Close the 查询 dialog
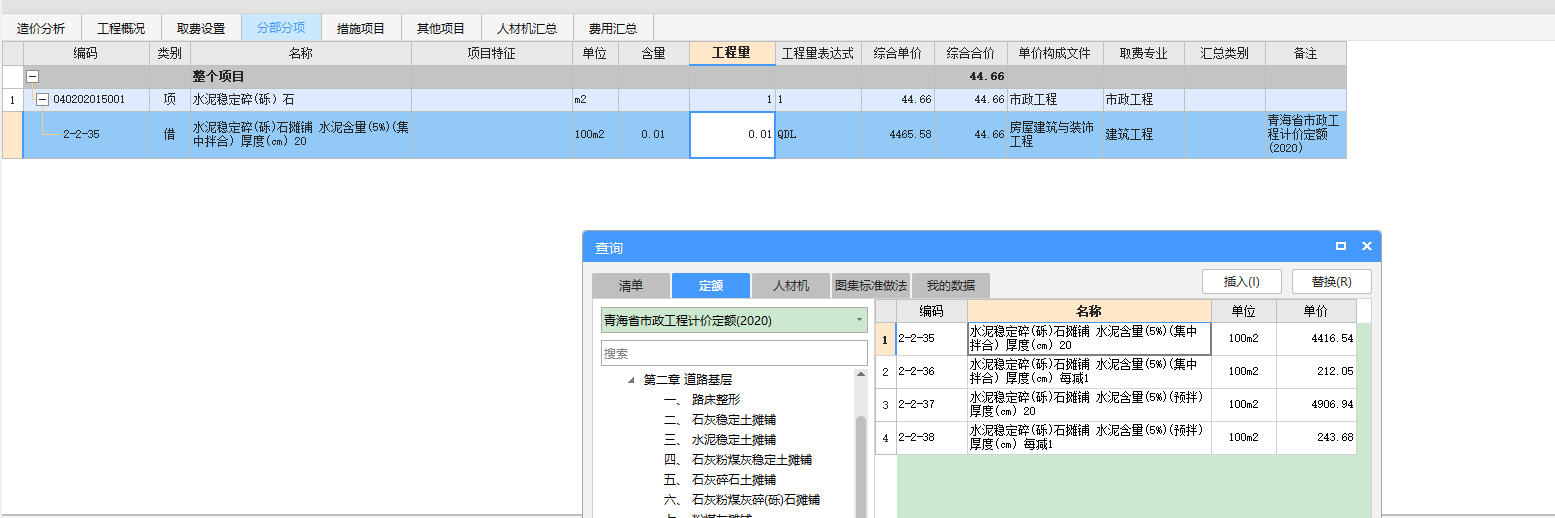This screenshot has height=518, width=1555. coord(1367,246)
